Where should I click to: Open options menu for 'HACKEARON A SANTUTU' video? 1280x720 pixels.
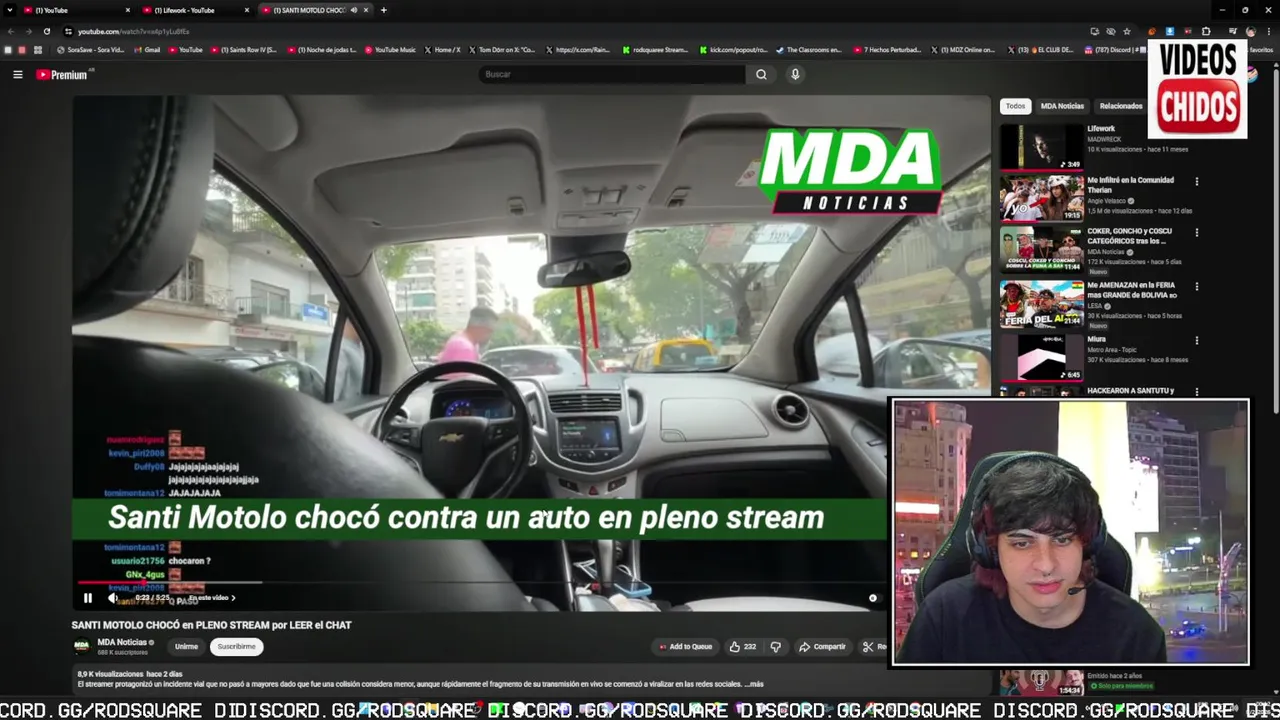click(x=1196, y=392)
